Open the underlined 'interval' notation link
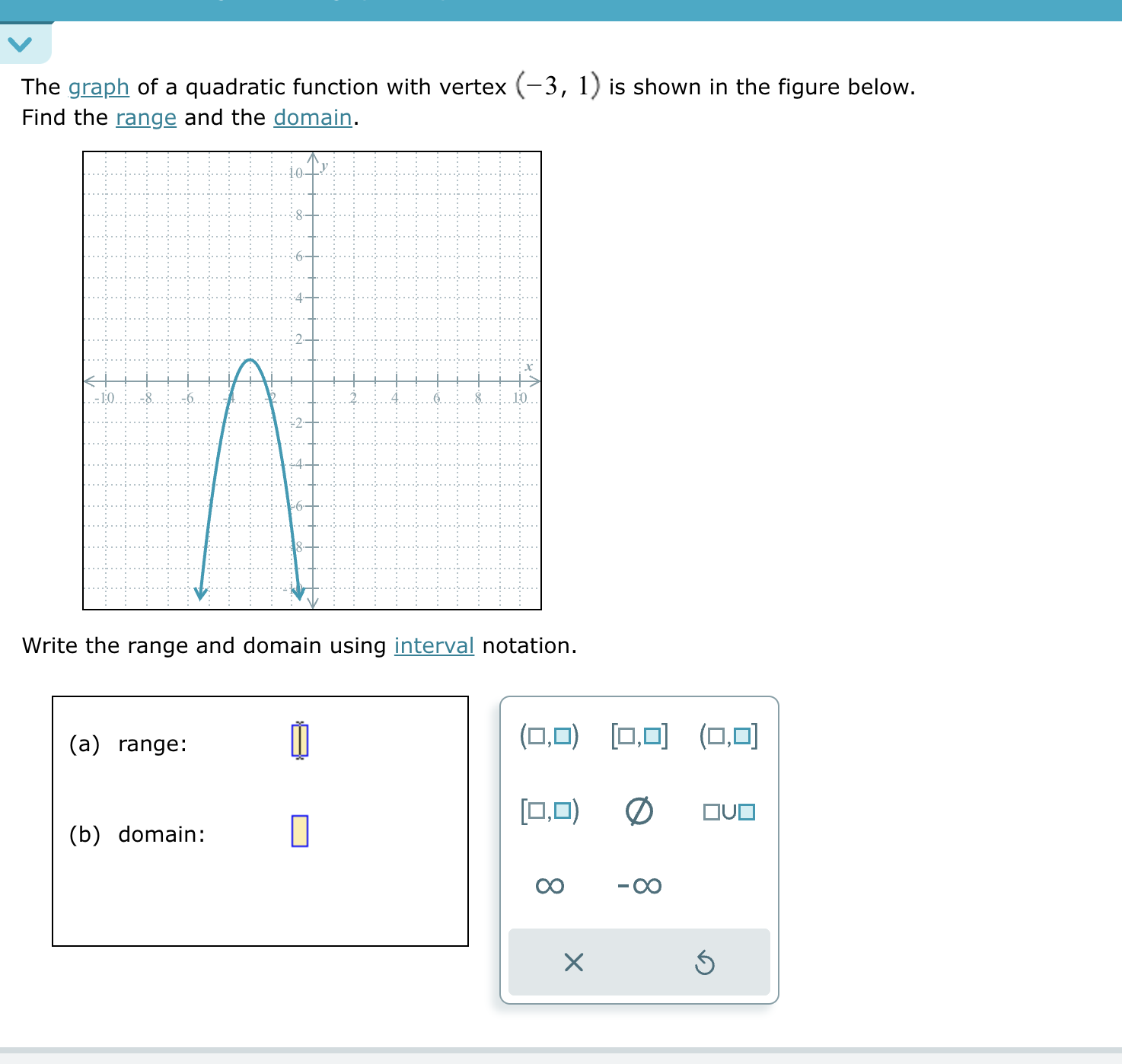Screen dimensions: 1122x1064 coord(434,645)
